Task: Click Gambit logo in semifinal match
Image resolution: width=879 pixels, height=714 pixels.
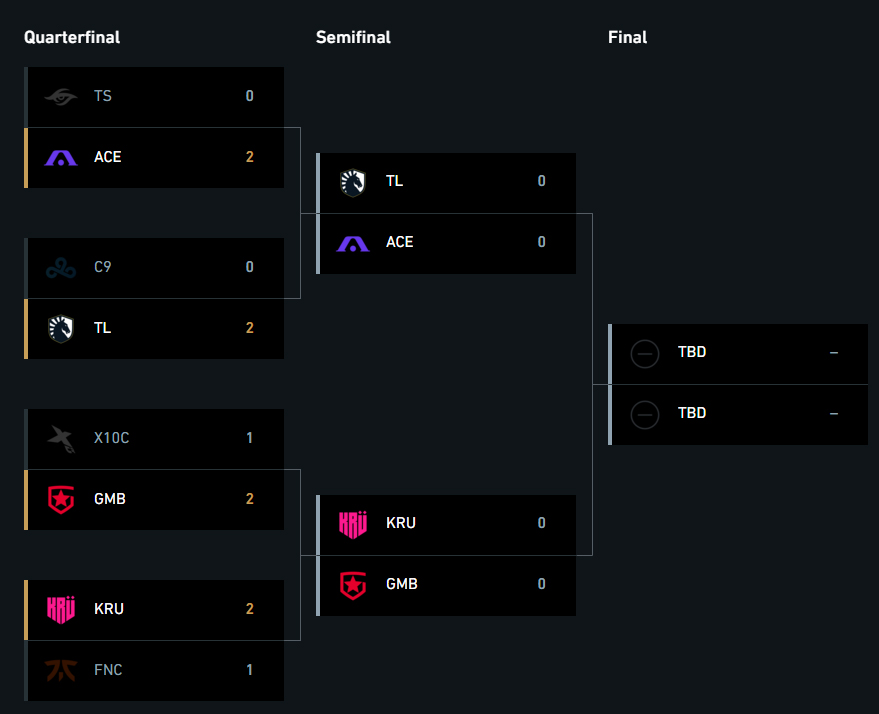Action: 353,585
